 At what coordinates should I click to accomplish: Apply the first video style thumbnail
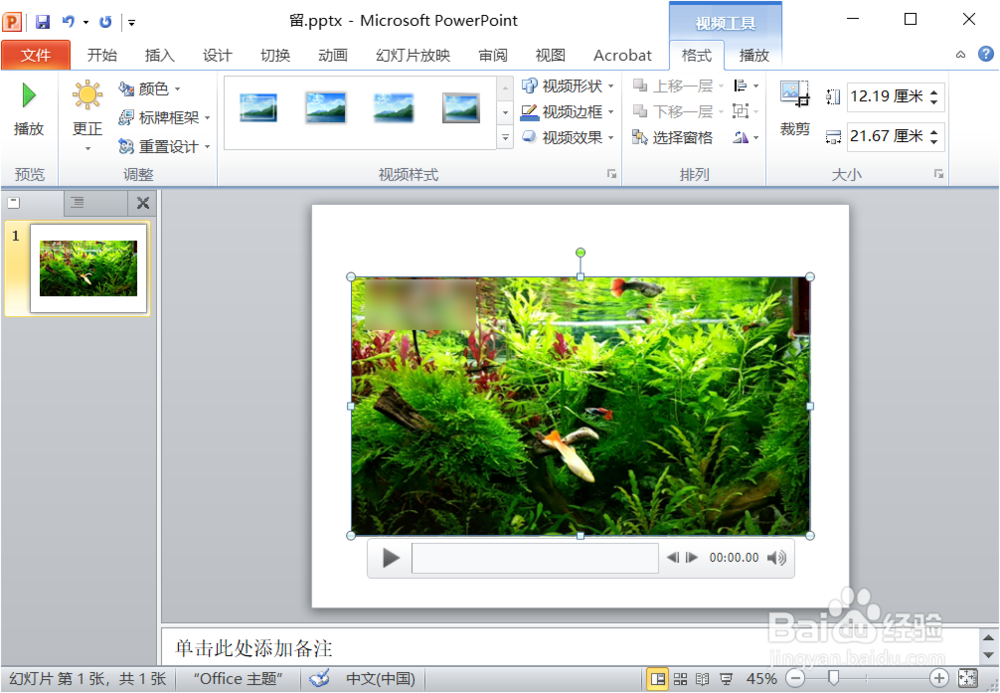click(258, 108)
